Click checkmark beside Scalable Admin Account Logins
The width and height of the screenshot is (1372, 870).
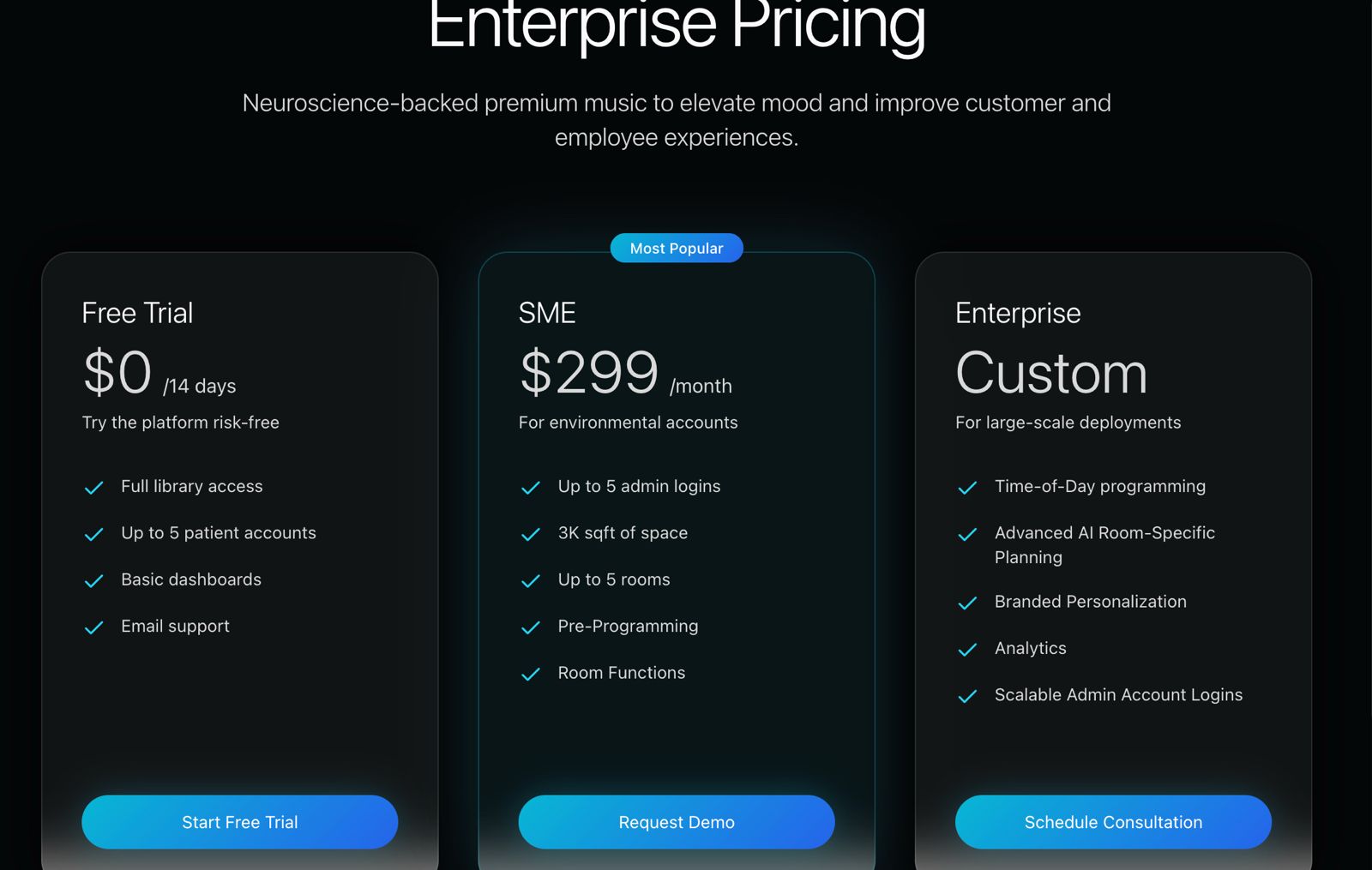click(x=967, y=696)
